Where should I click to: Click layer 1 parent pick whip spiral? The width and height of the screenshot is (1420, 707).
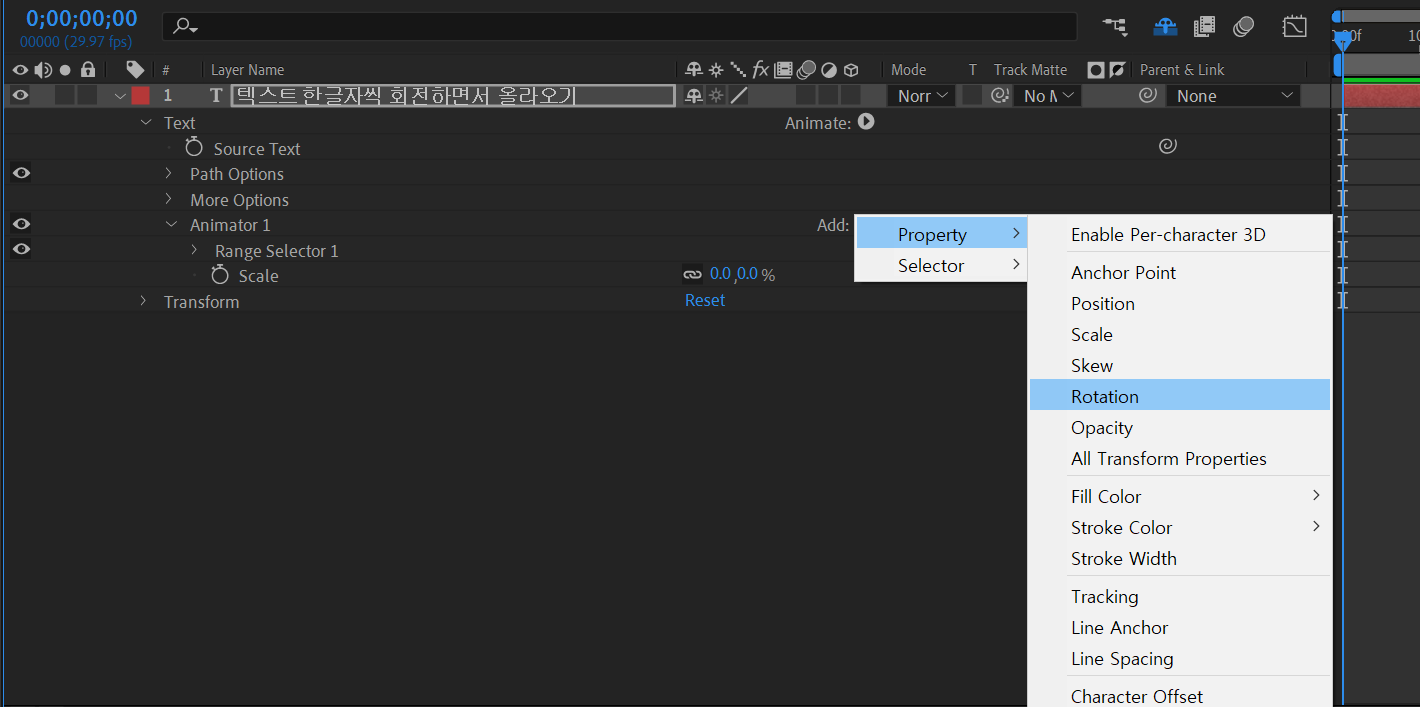click(x=1148, y=95)
